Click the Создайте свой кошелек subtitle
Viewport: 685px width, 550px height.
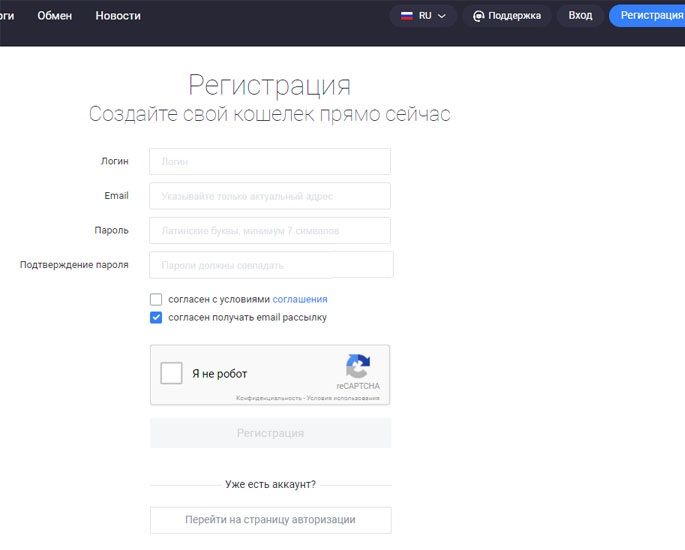(270, 114)
